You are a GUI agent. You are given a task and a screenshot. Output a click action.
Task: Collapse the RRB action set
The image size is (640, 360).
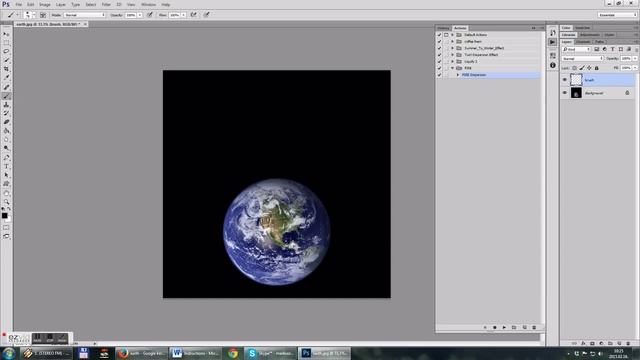pyautogui.click(x=452, y=68)
